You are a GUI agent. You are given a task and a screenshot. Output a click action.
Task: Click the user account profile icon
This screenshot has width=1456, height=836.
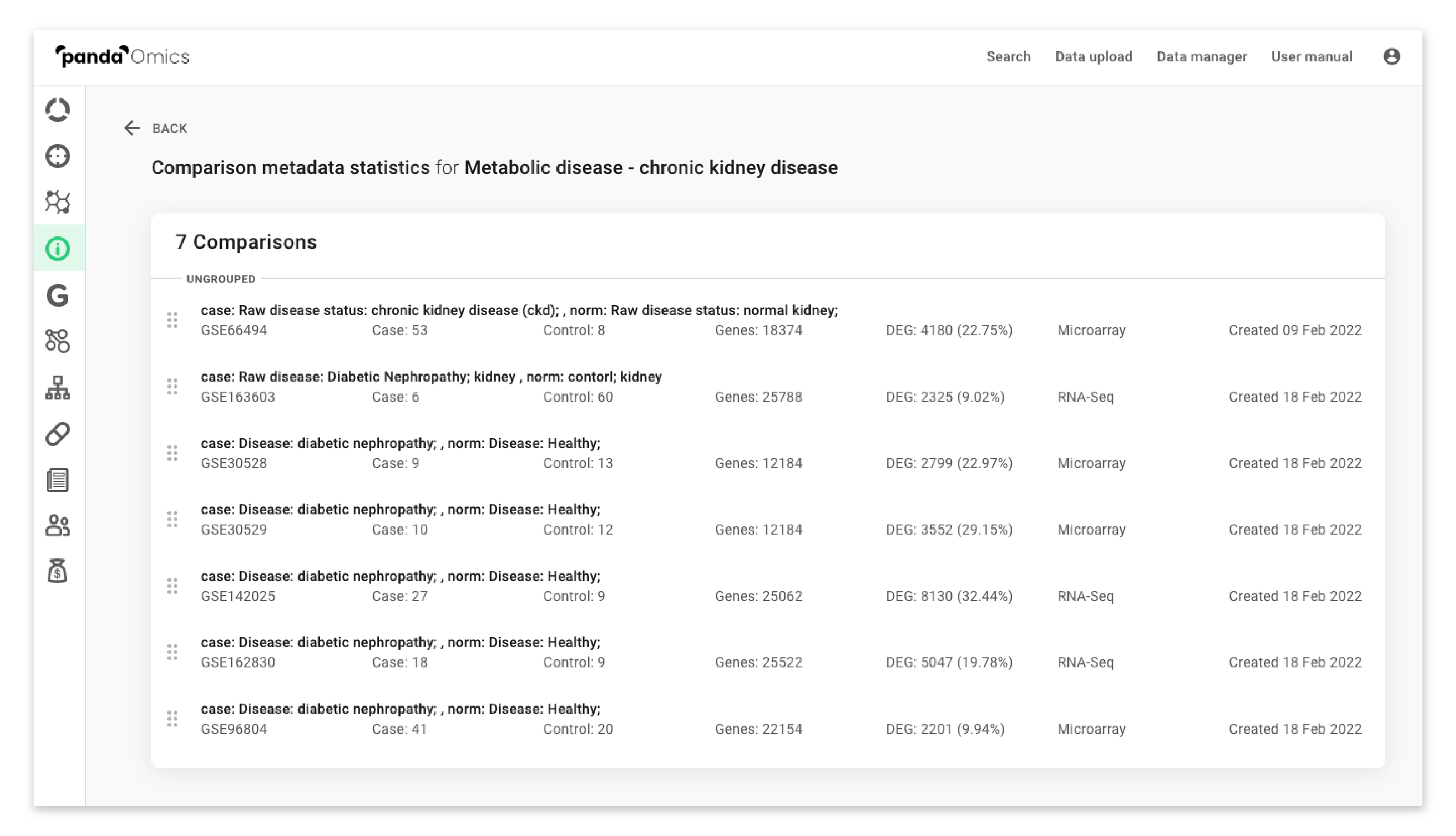click(1391, 56)
